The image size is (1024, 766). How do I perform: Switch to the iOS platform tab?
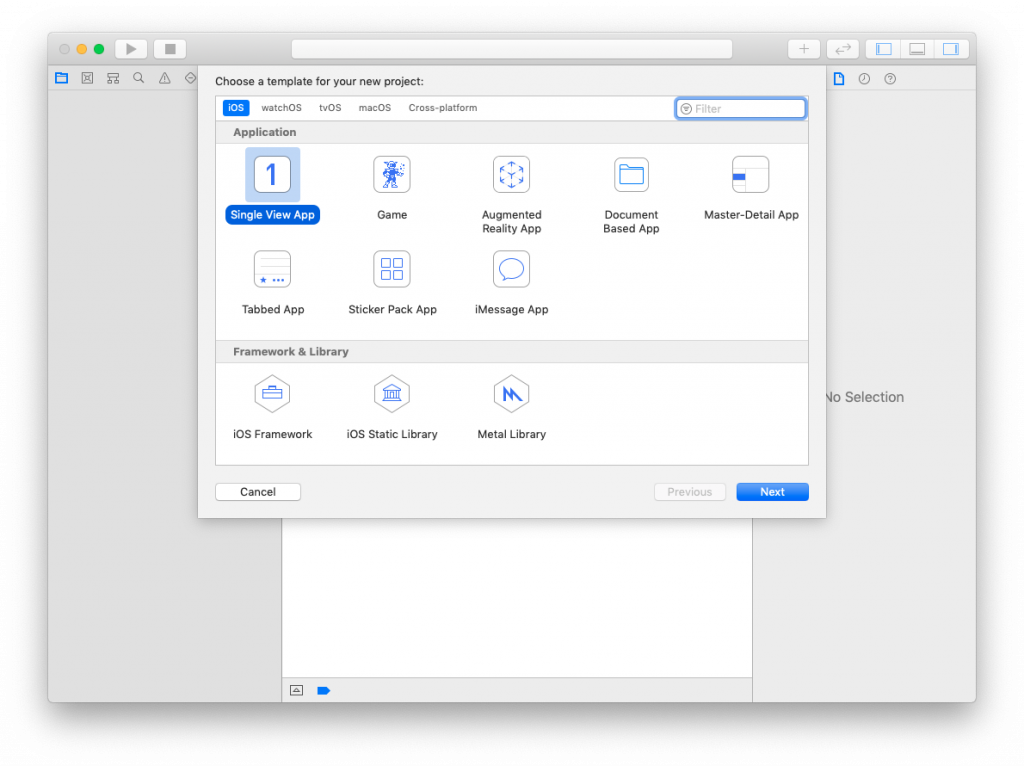pyautogui.click(x=236, y=108)
